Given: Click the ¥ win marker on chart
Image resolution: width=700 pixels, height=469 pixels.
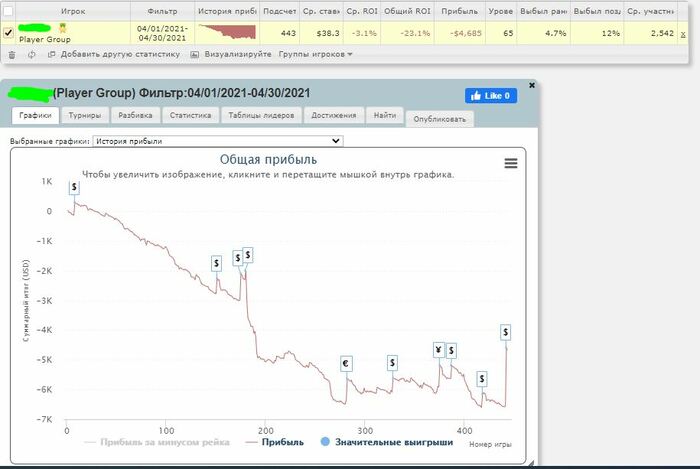Looking at the screenshot, I should (x=439, y=349).
